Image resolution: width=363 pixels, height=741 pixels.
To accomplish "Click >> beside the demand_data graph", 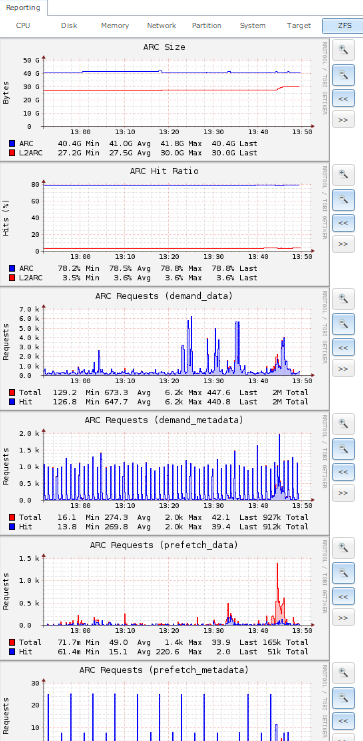I will (x=343, y=369).
